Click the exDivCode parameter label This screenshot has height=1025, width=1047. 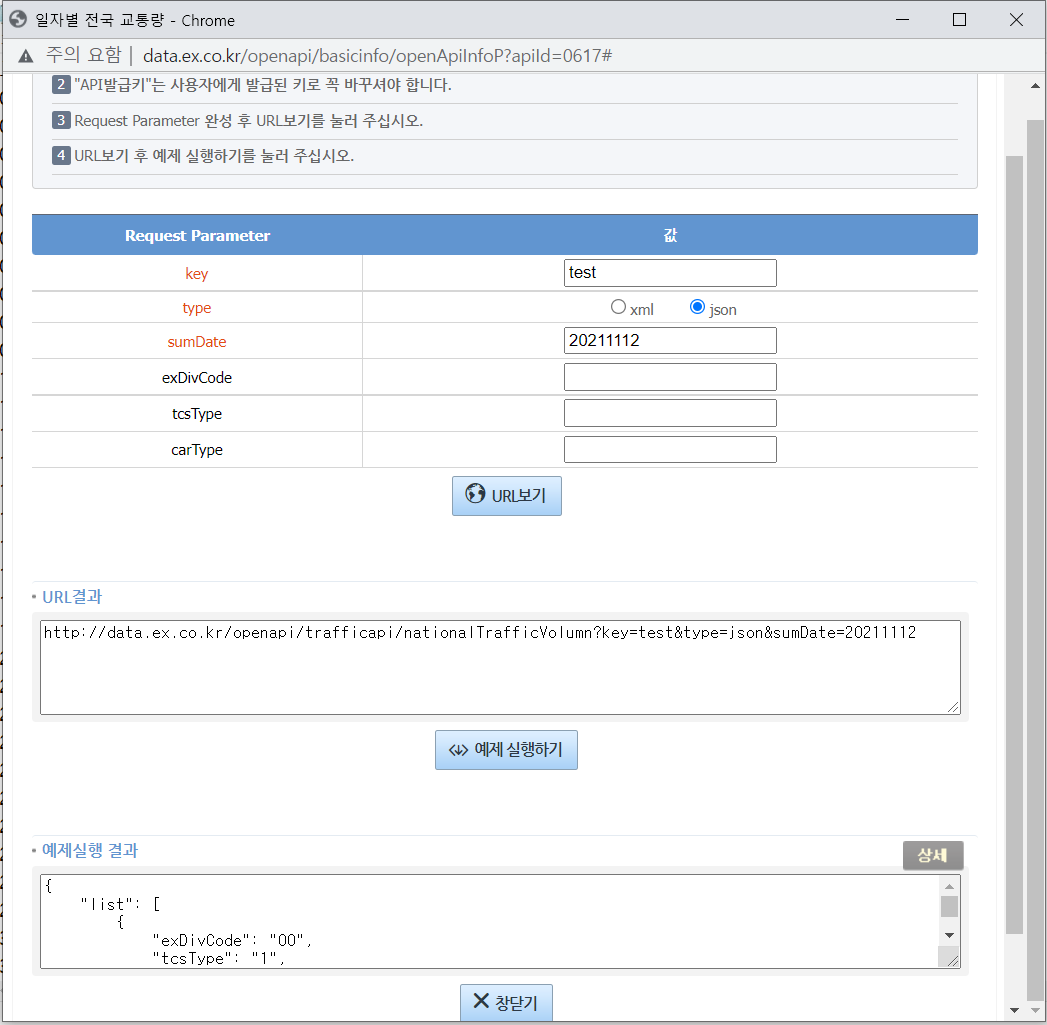(x=197, y=378)
